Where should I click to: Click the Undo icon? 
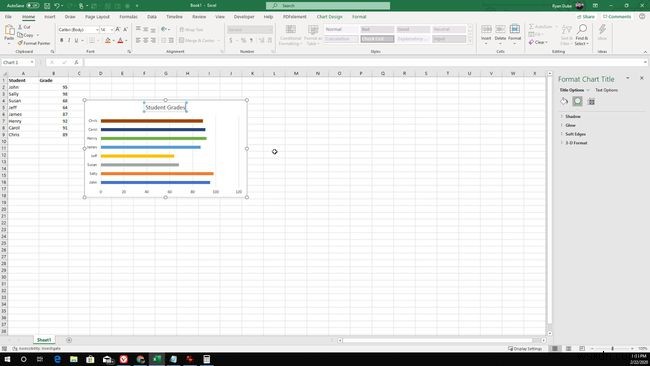pyautogui.click(x=57, y=5)
